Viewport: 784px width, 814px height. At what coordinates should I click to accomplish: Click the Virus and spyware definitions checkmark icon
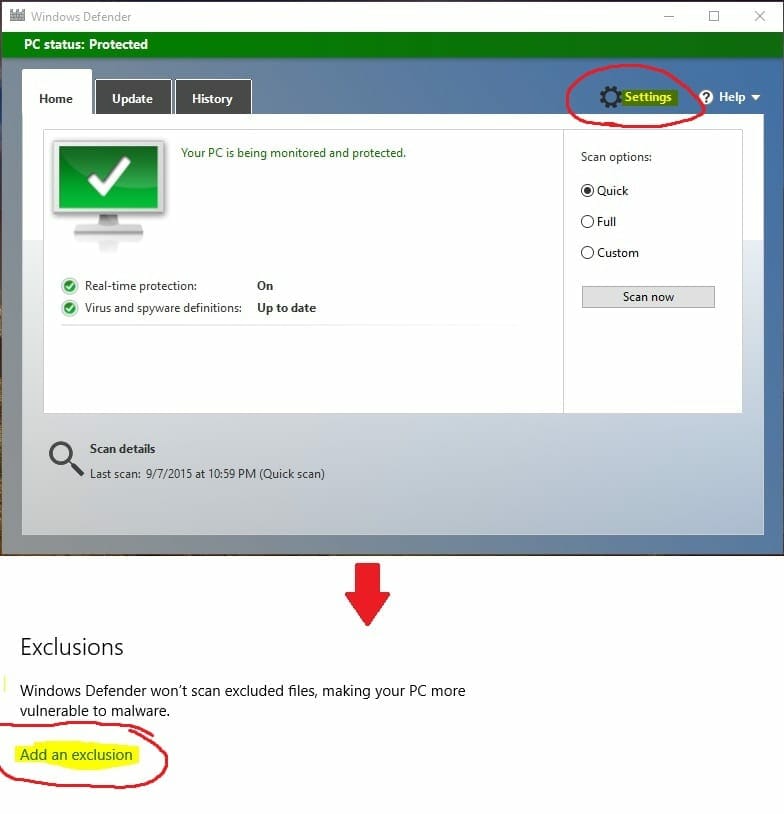69,308
